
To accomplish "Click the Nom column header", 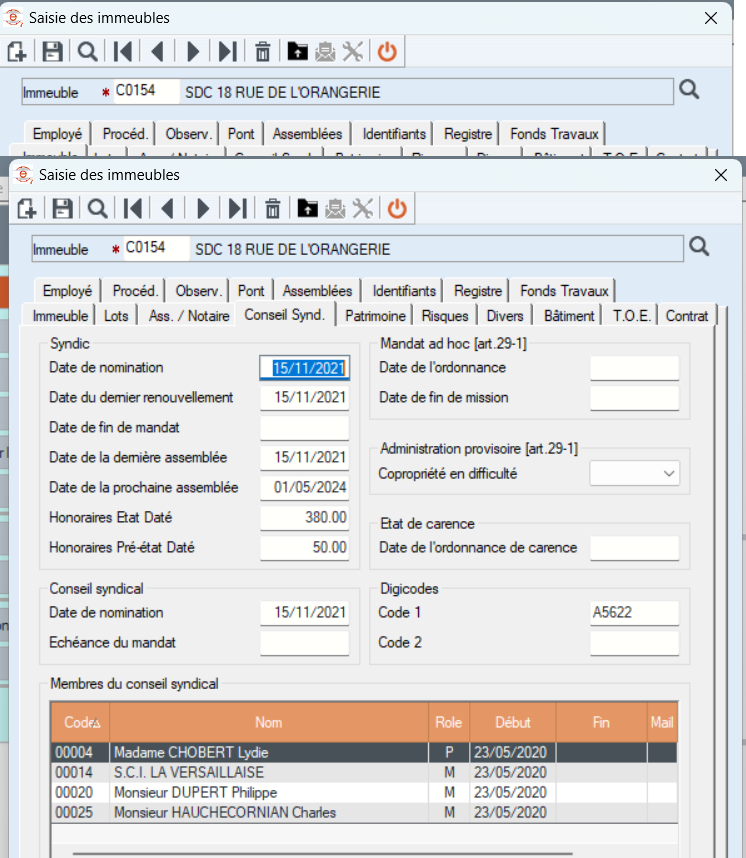I will pos(269,722).
